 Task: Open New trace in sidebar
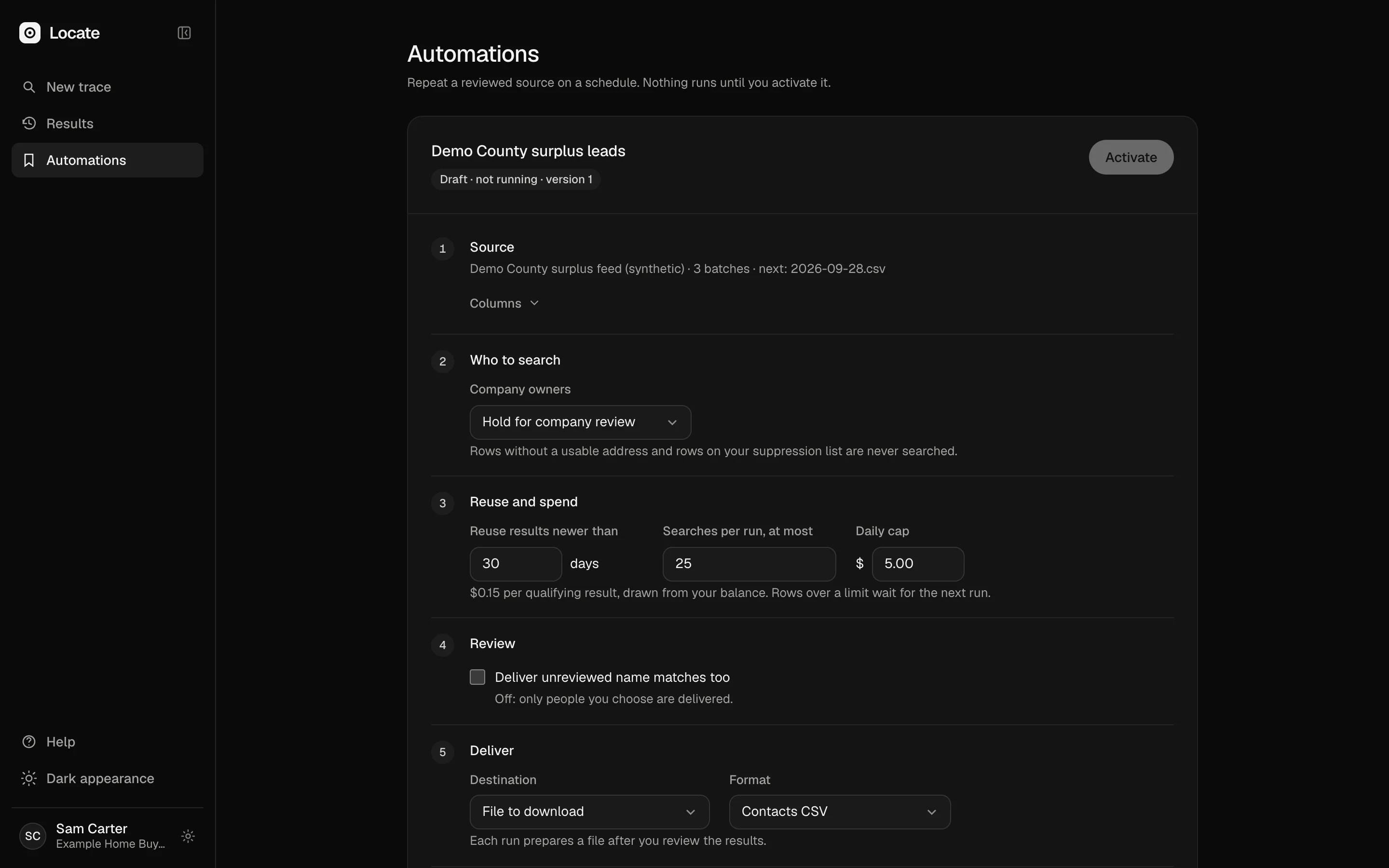pyautogui.click(x=108, y=87)
